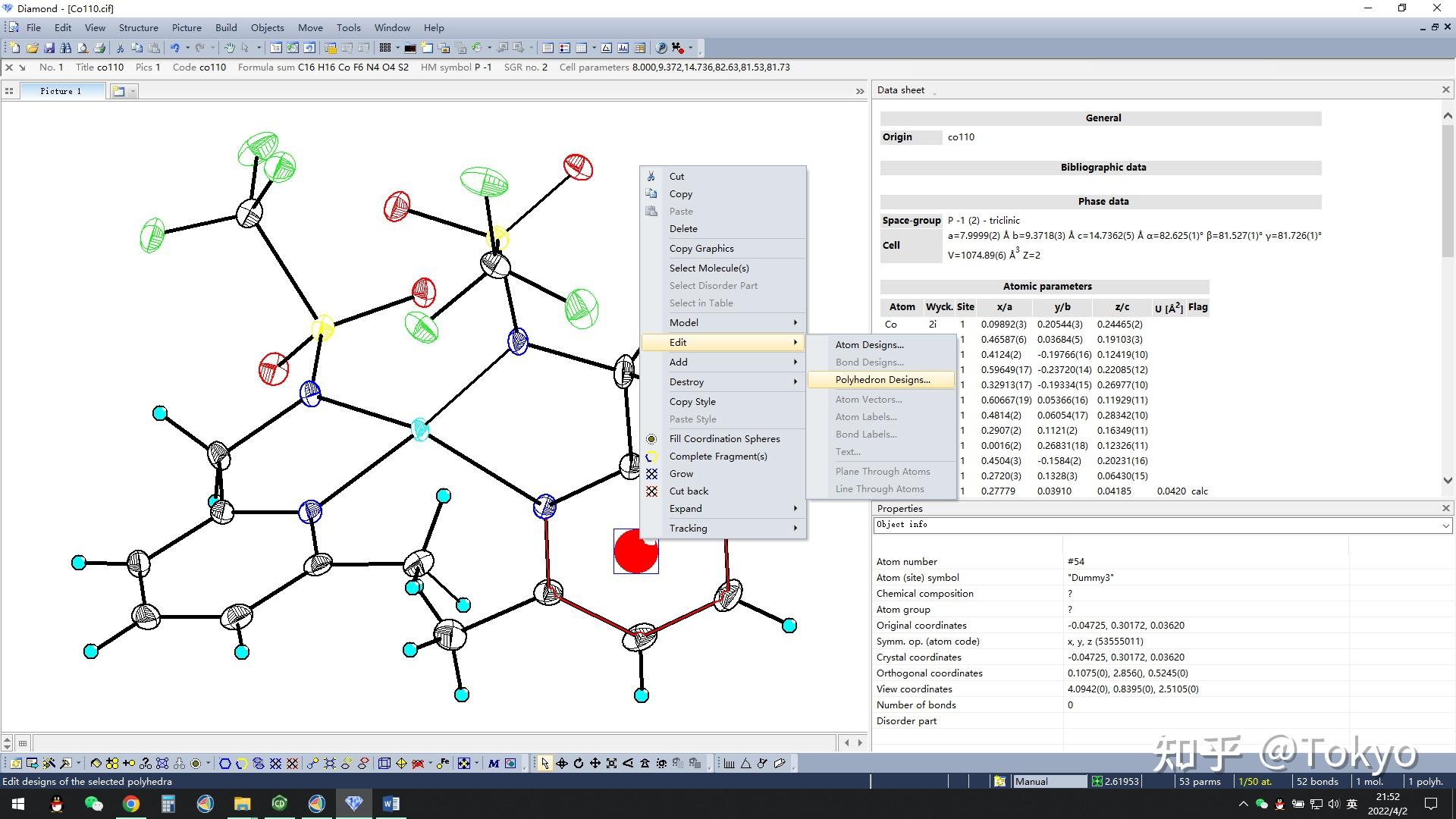Click the Print icon in toolbar

click(x=99, y=48)
